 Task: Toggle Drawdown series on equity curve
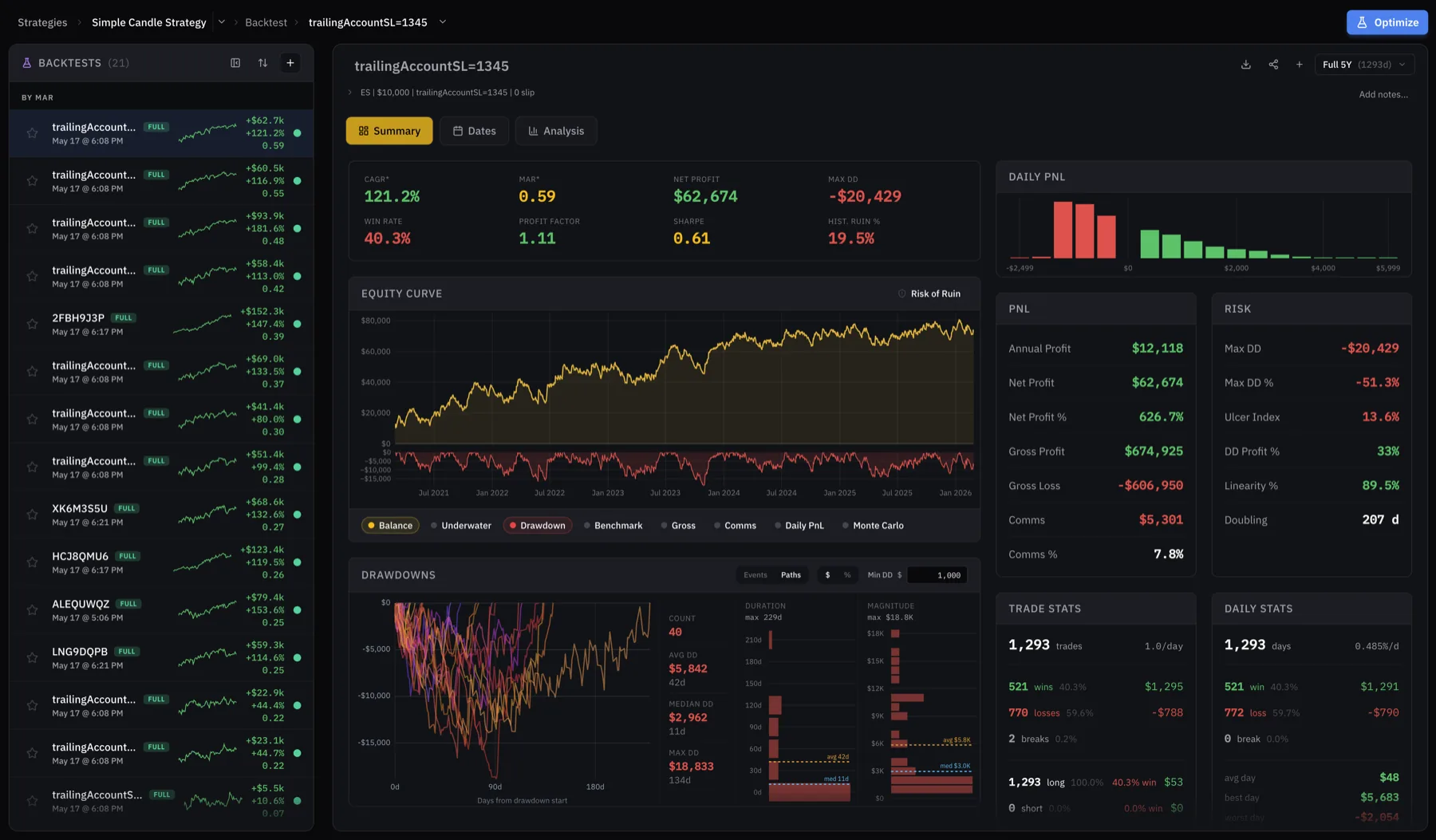(537, 526)
